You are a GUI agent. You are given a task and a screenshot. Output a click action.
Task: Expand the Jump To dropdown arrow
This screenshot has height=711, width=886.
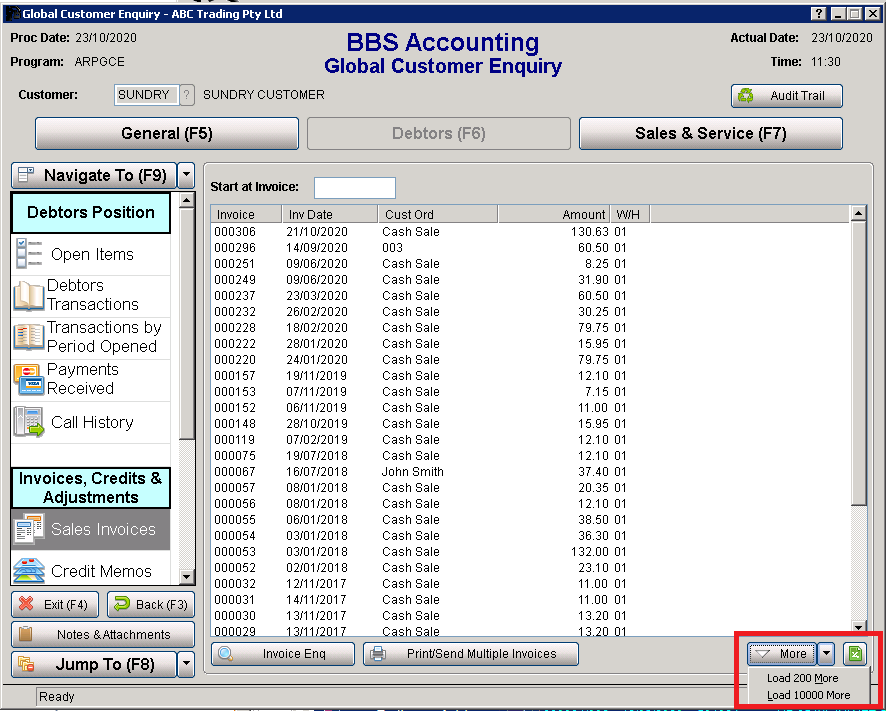pyautogui.click(x=186, y=664)
